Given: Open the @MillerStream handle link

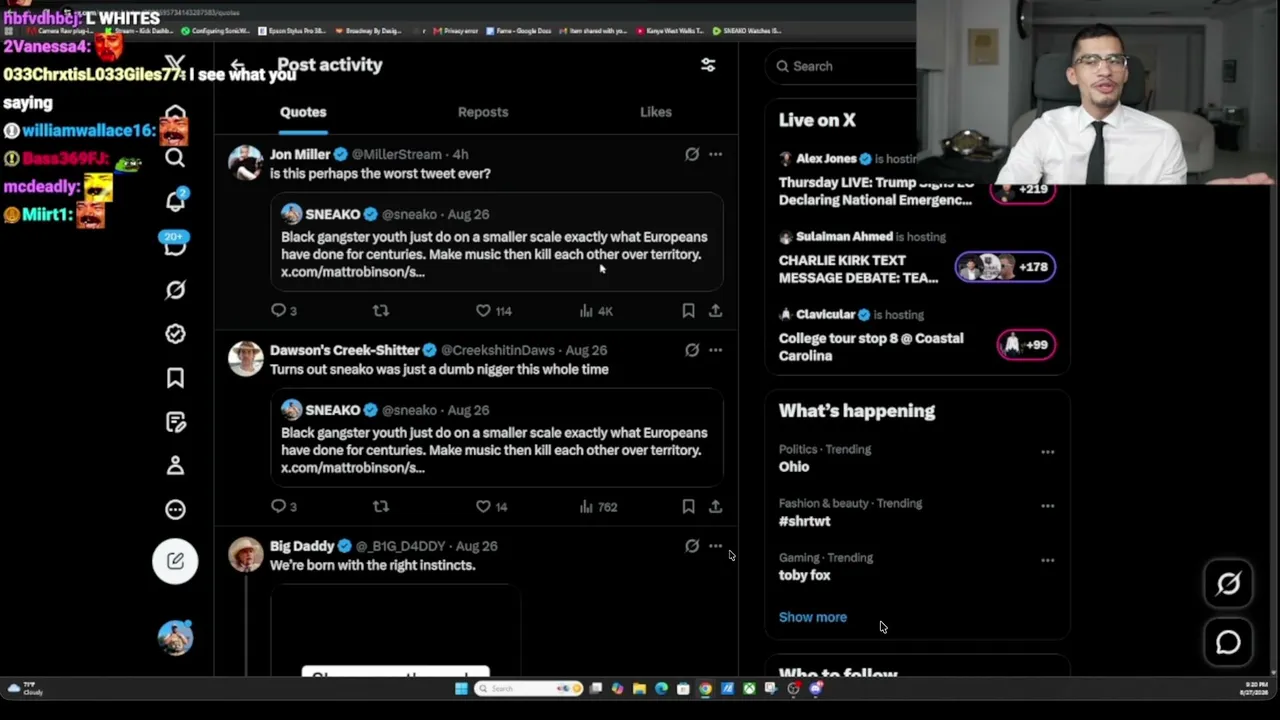Looking at the screenshot, I should coord(397,154).
